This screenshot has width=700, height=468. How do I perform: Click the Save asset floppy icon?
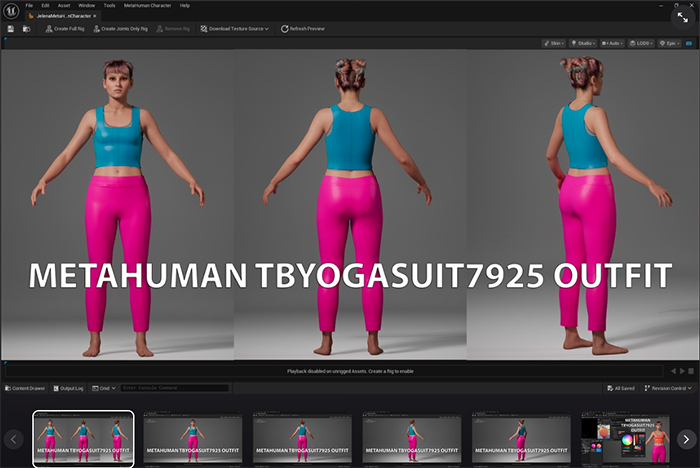coord(11,29)
